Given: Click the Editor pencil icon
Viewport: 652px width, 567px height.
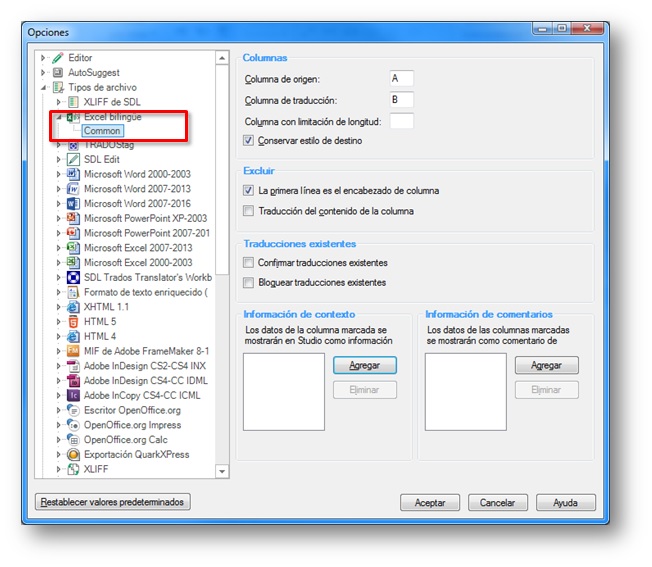Looking at the screenshot, I should click(58, 58).
